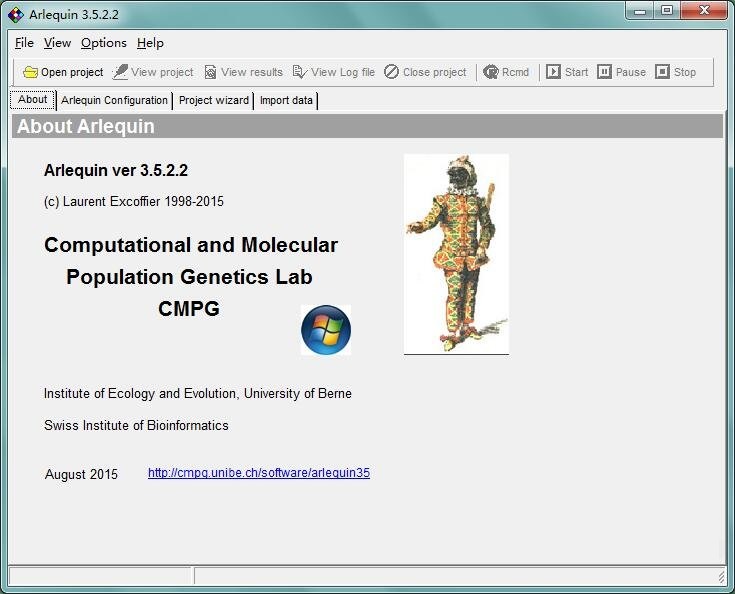Click the Rcmd toolbar icon
Screen dimensions: 735x594
point(490,72)
